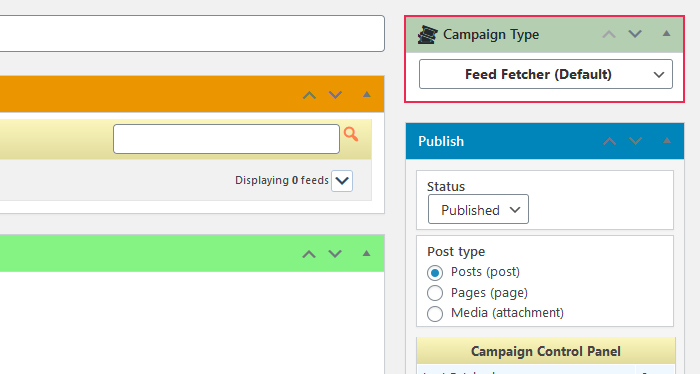
Task: Move orange feeds panel up
Action: (x=309, y=95)
